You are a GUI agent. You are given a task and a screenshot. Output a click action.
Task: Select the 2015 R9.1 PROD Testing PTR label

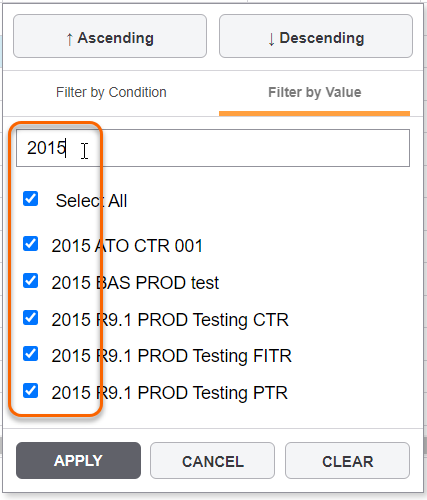click(169, 393)
